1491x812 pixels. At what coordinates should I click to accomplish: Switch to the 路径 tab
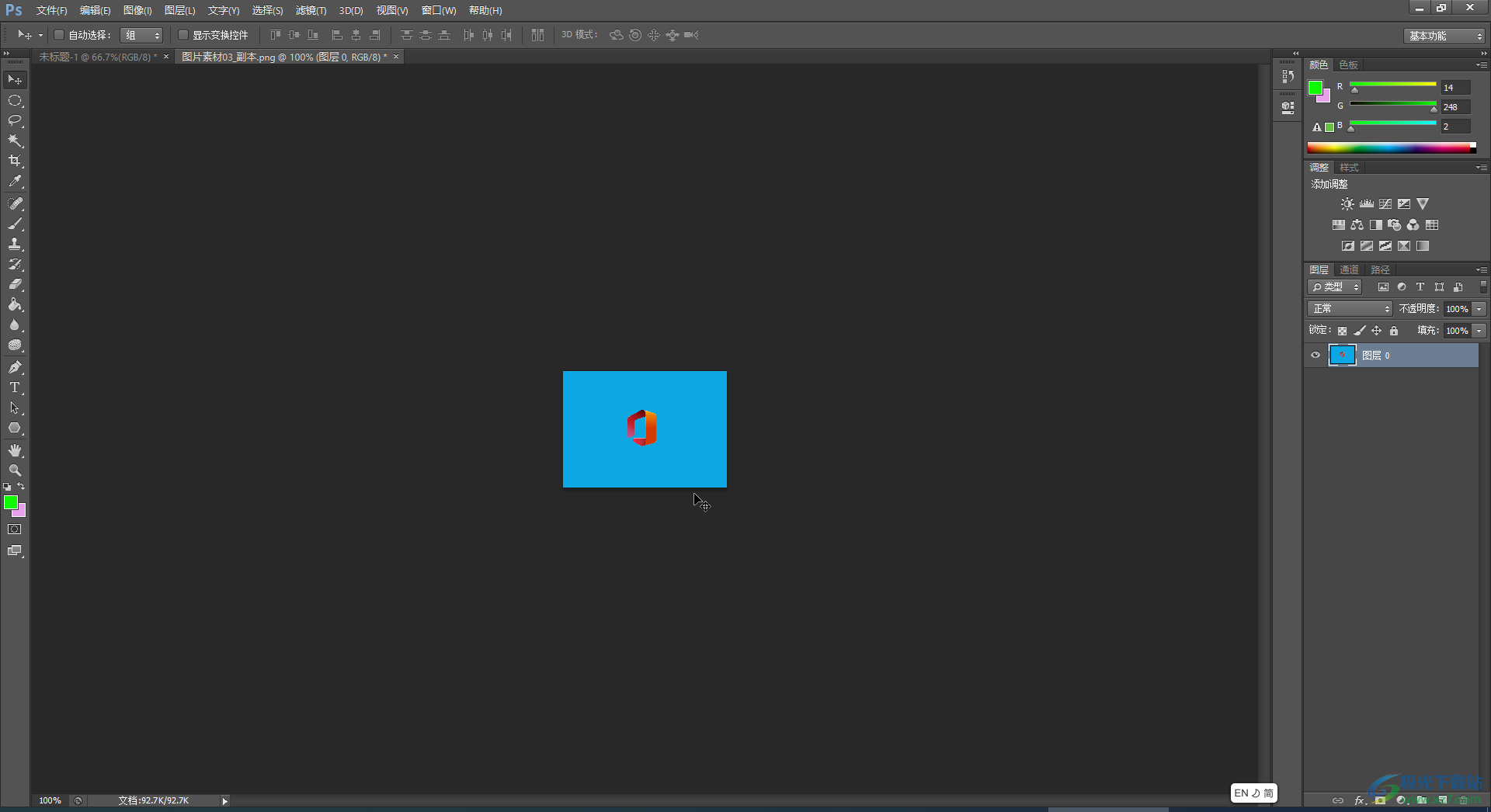[1380, 270]
